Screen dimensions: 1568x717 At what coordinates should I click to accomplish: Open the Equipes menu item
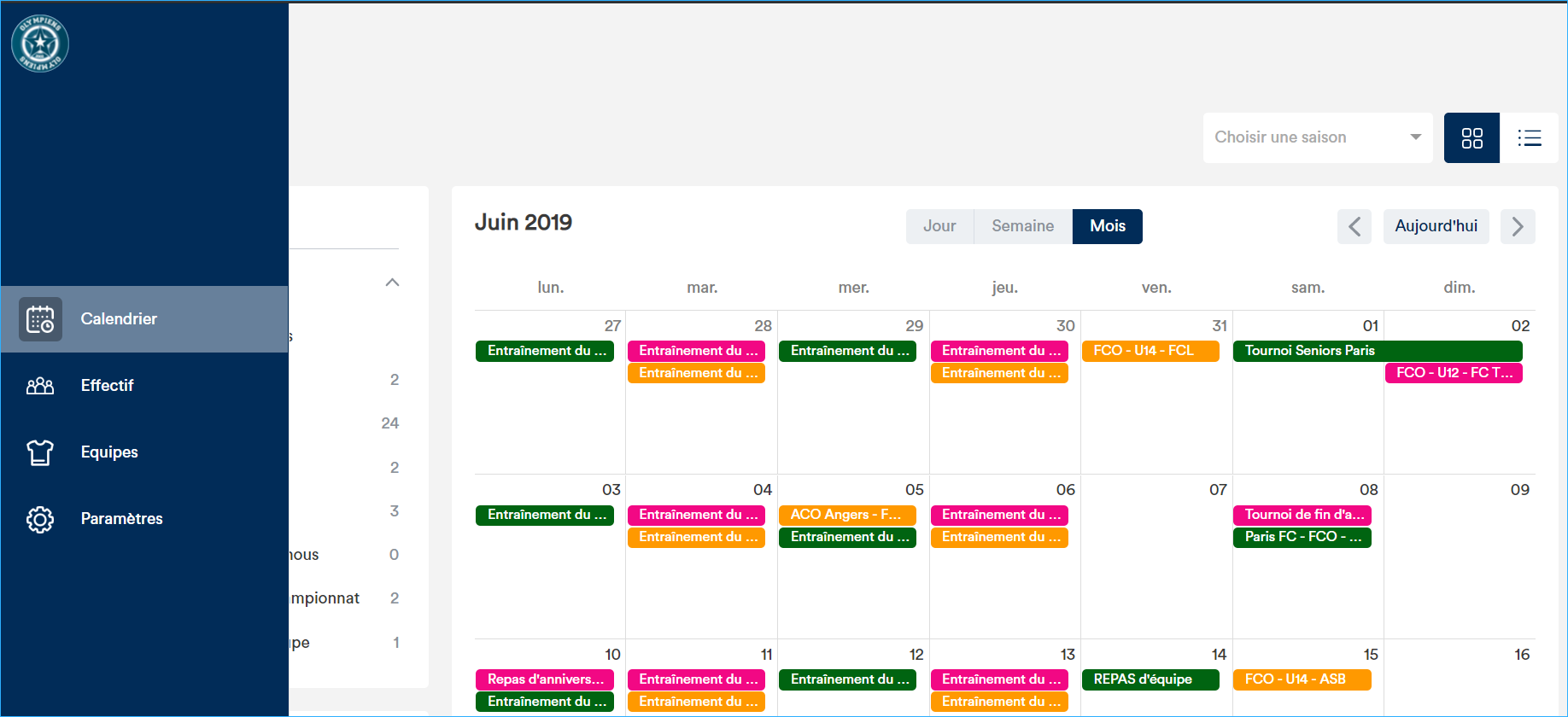(x=144, y=452)
